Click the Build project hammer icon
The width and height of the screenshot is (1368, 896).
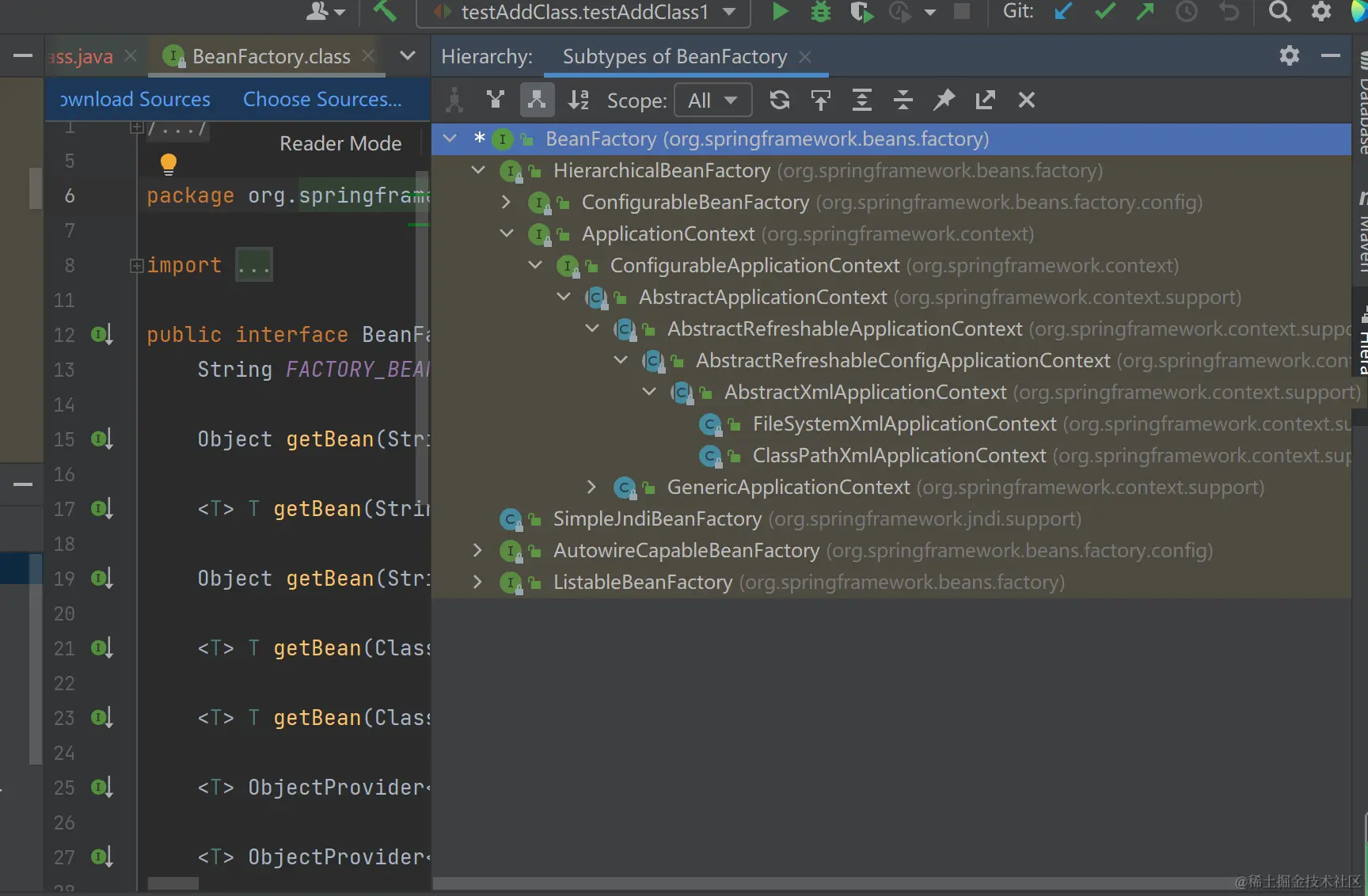[x=384, y=11]
